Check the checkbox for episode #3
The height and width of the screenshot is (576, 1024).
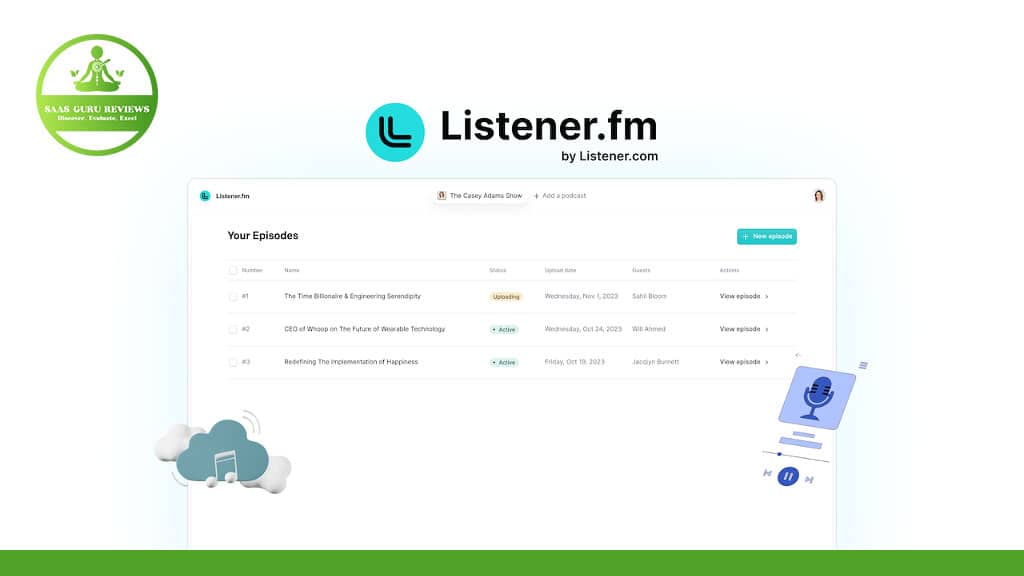232,362
